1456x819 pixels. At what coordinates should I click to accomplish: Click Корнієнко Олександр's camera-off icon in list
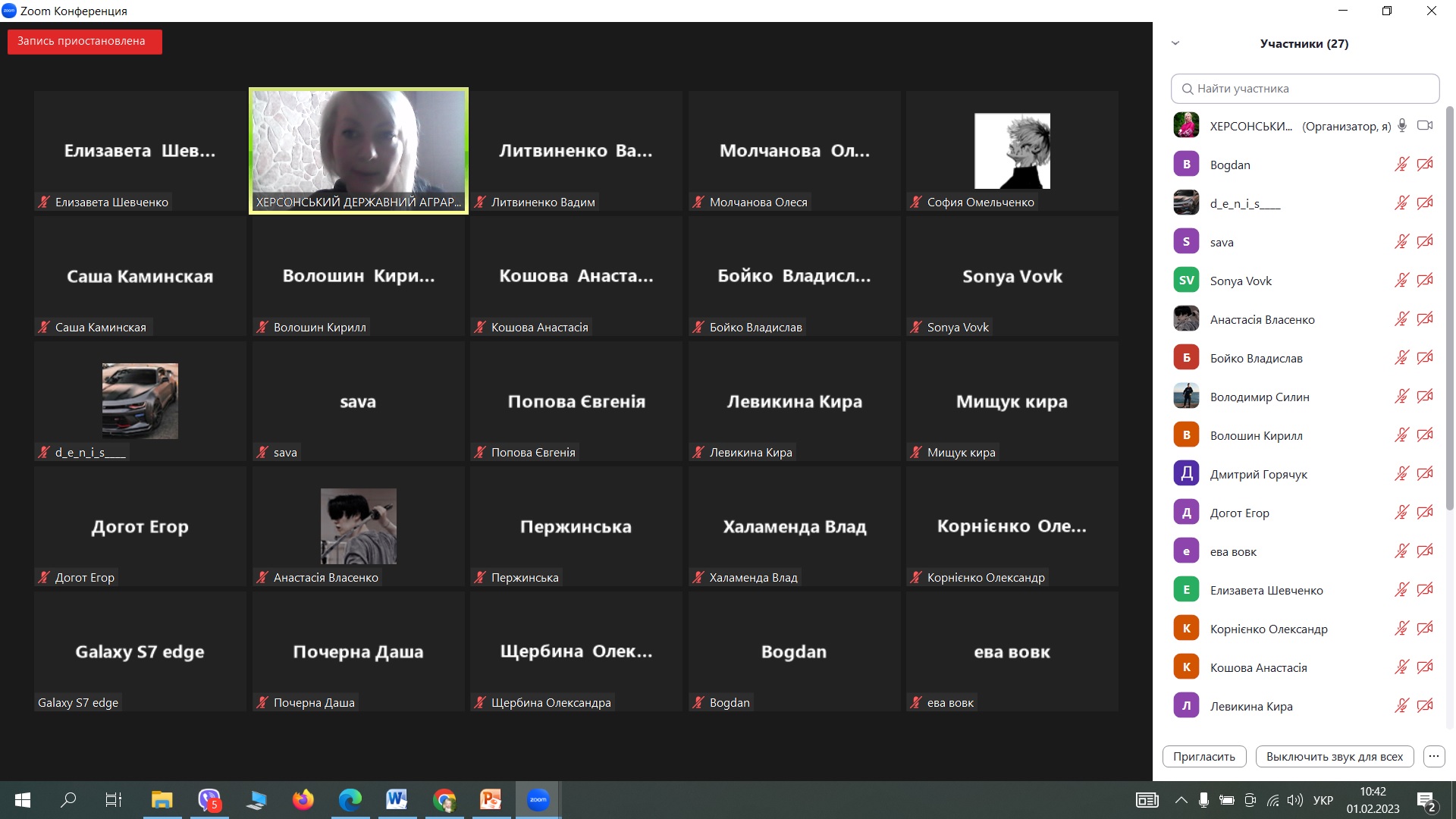tap(1425, 629)
